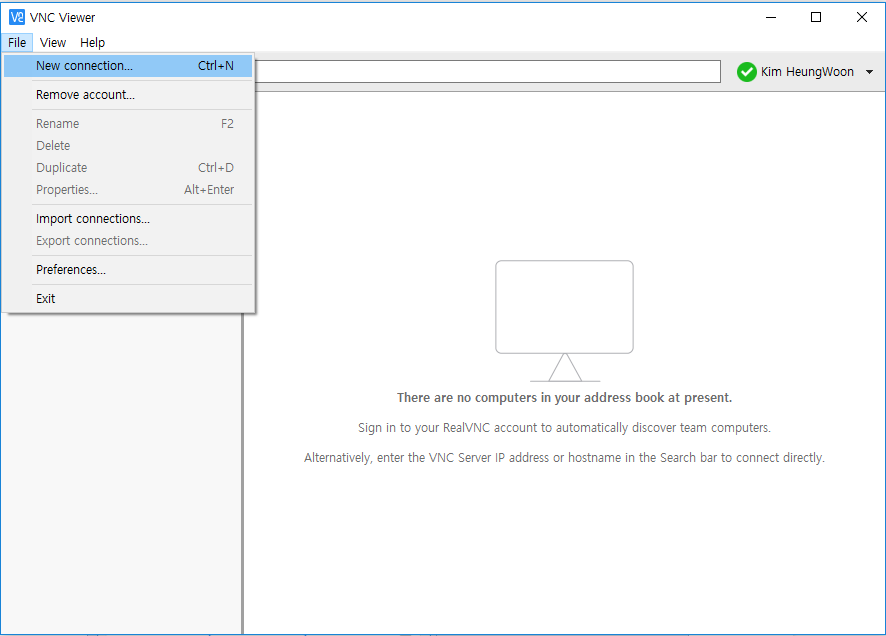Open the View menu
The height and width of the screenshot is (636, 886).
point(53,42)
